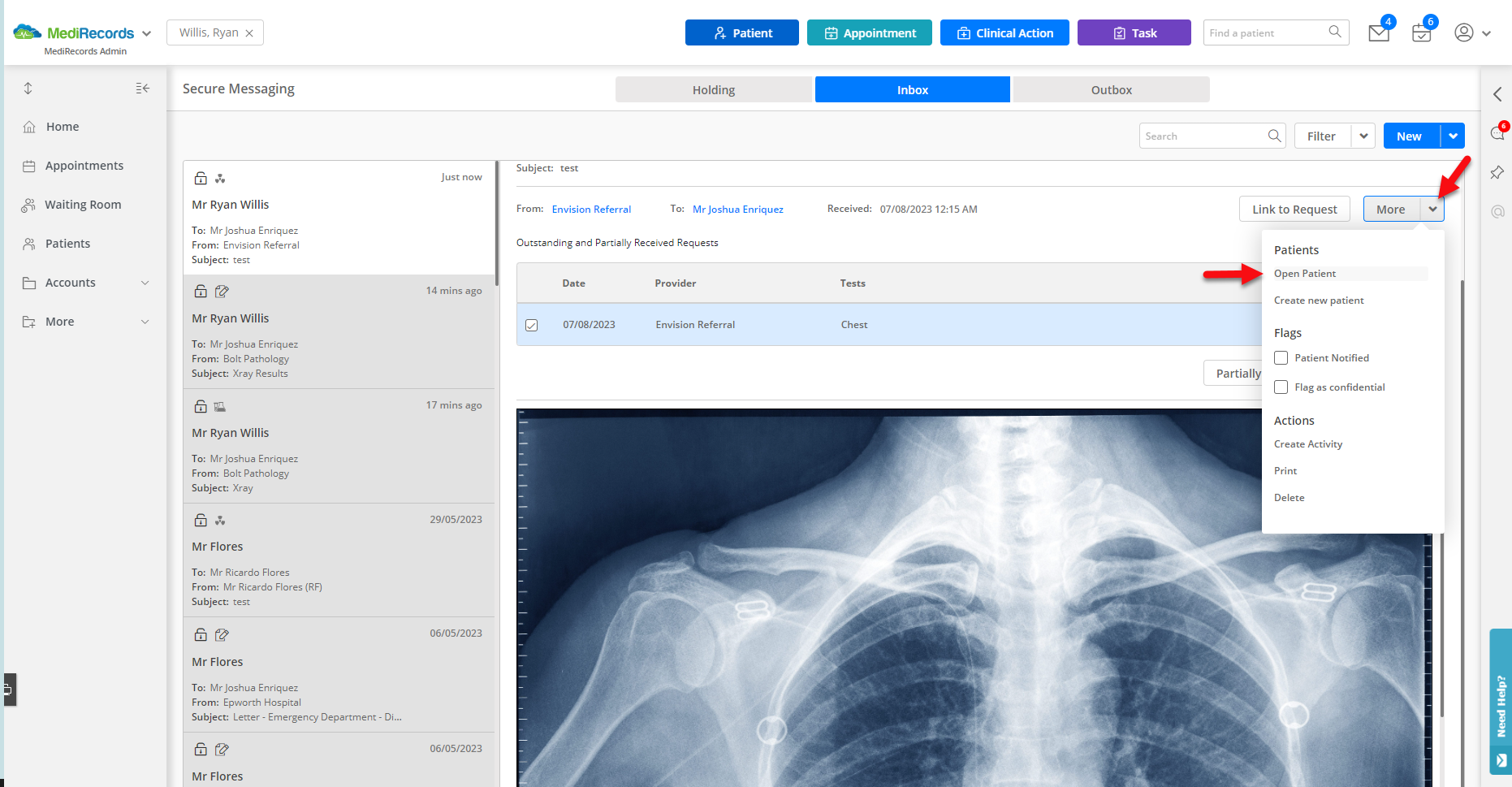Click the MediRecords cloud logo

click(x=27, y=32)
